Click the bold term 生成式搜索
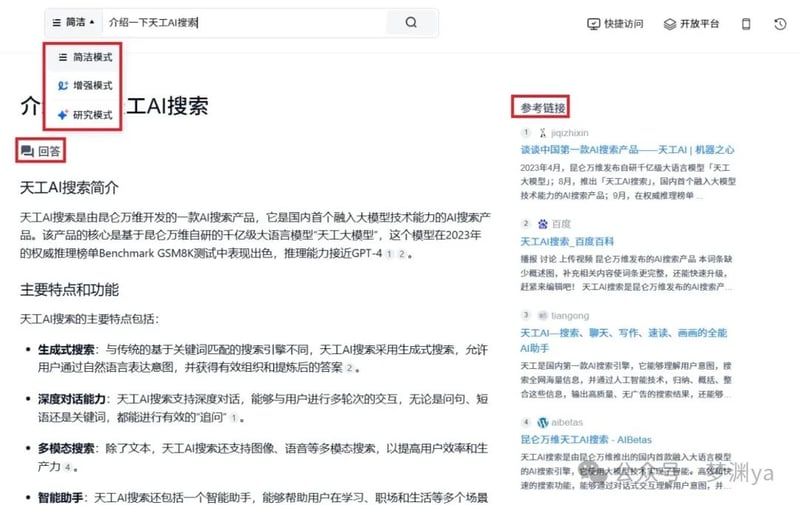 [66, 350]
